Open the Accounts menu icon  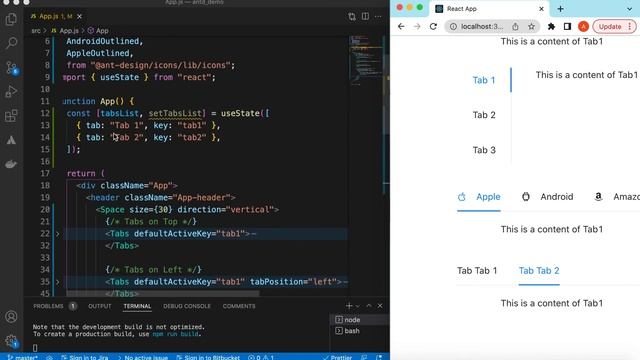point(11,317)
